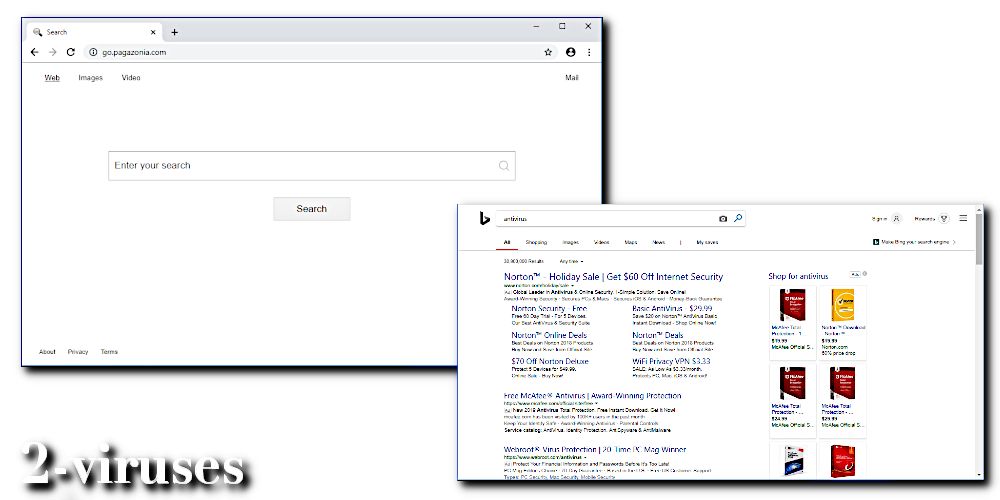Switch to Web tab on pagazonia

[x=52, y=78]
